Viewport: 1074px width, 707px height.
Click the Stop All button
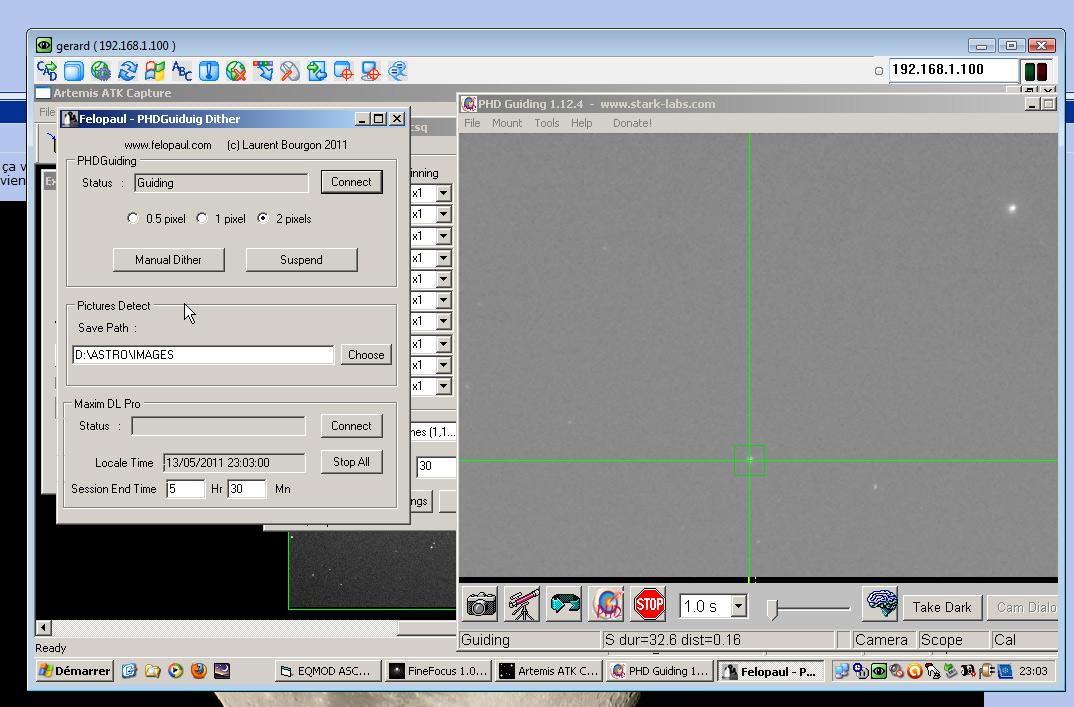[351, 462]
